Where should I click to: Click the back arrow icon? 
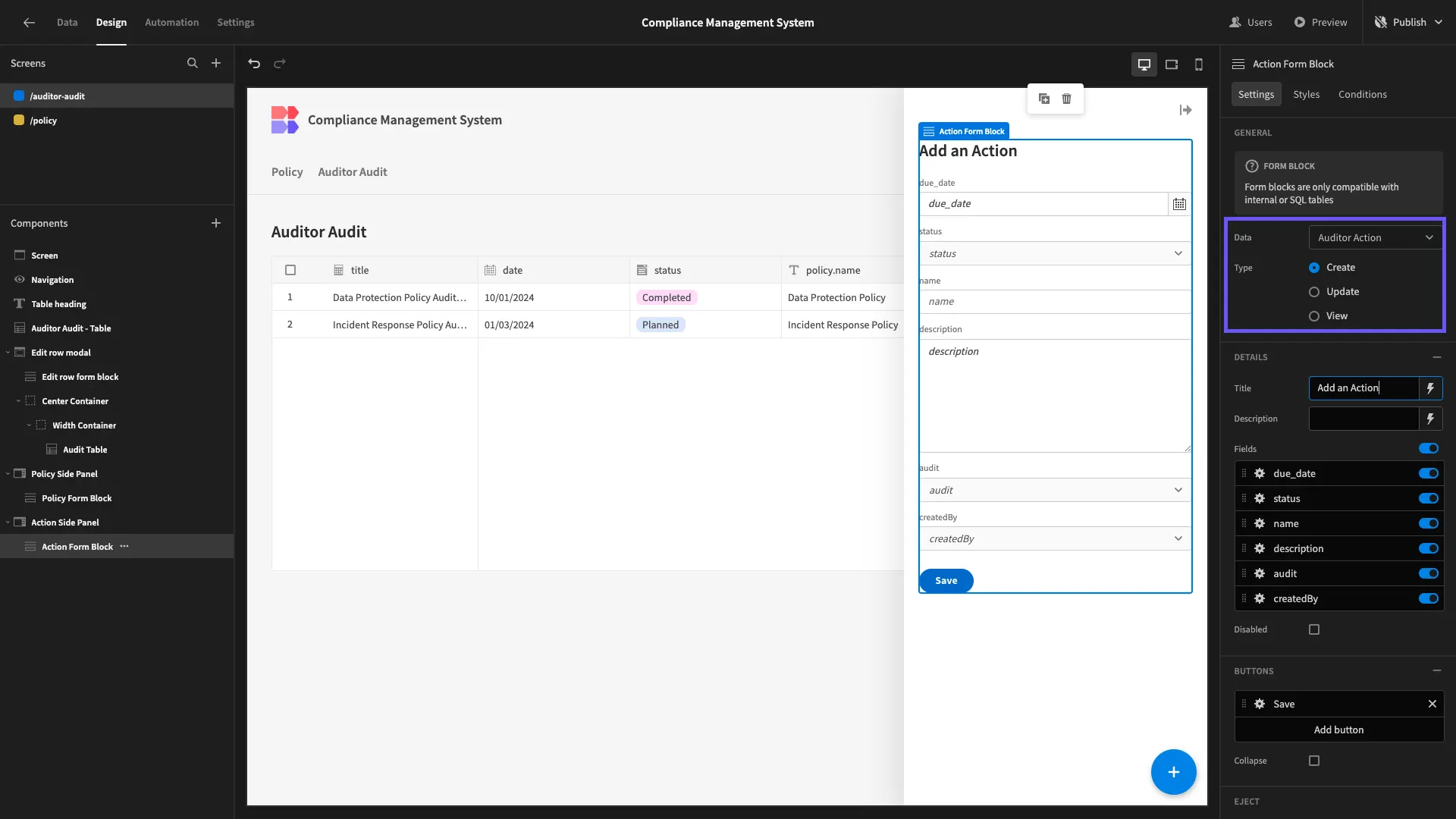(29, 22)
